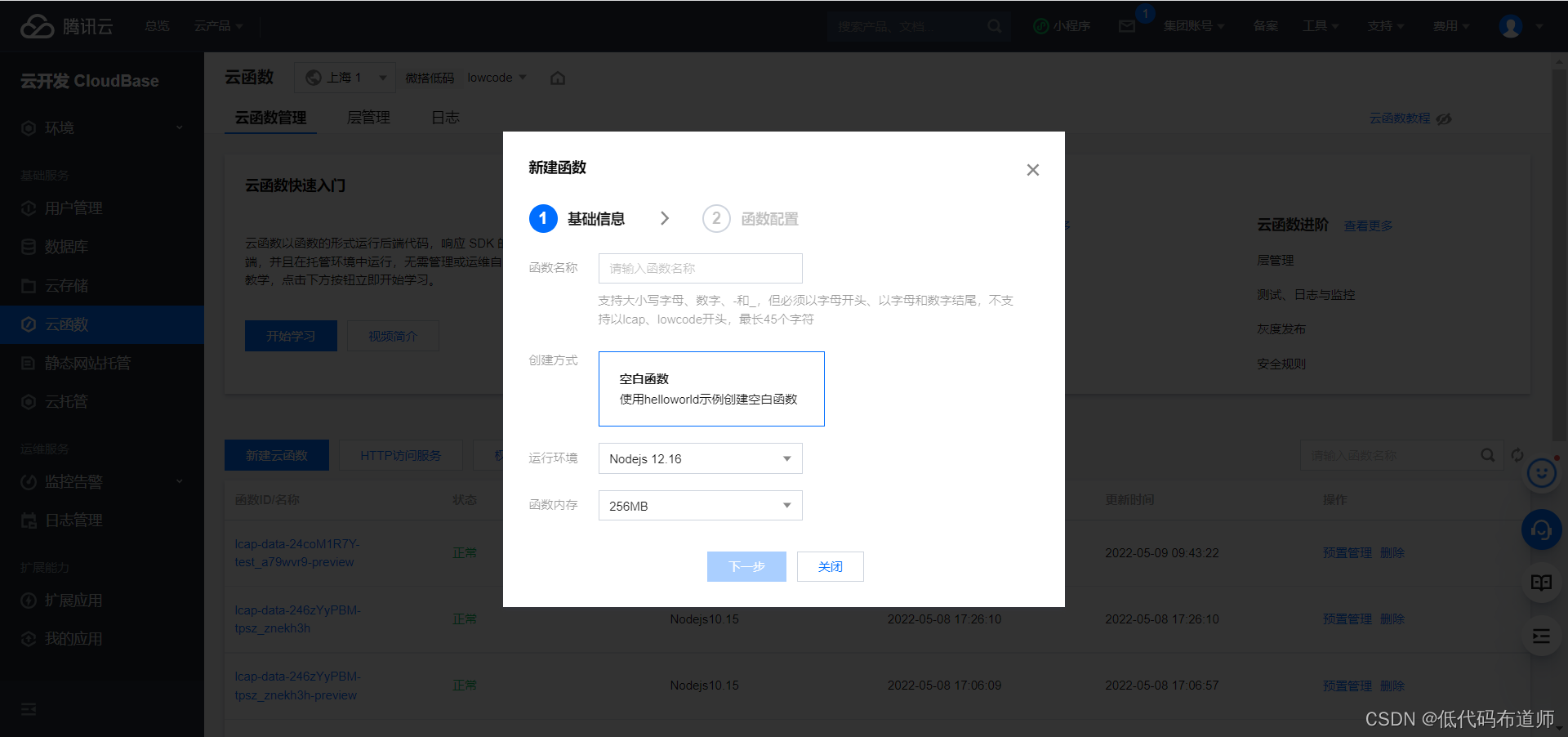Expand the 集团账号 dropdown
1568x737 pixels.
(x=1194, y=26)
